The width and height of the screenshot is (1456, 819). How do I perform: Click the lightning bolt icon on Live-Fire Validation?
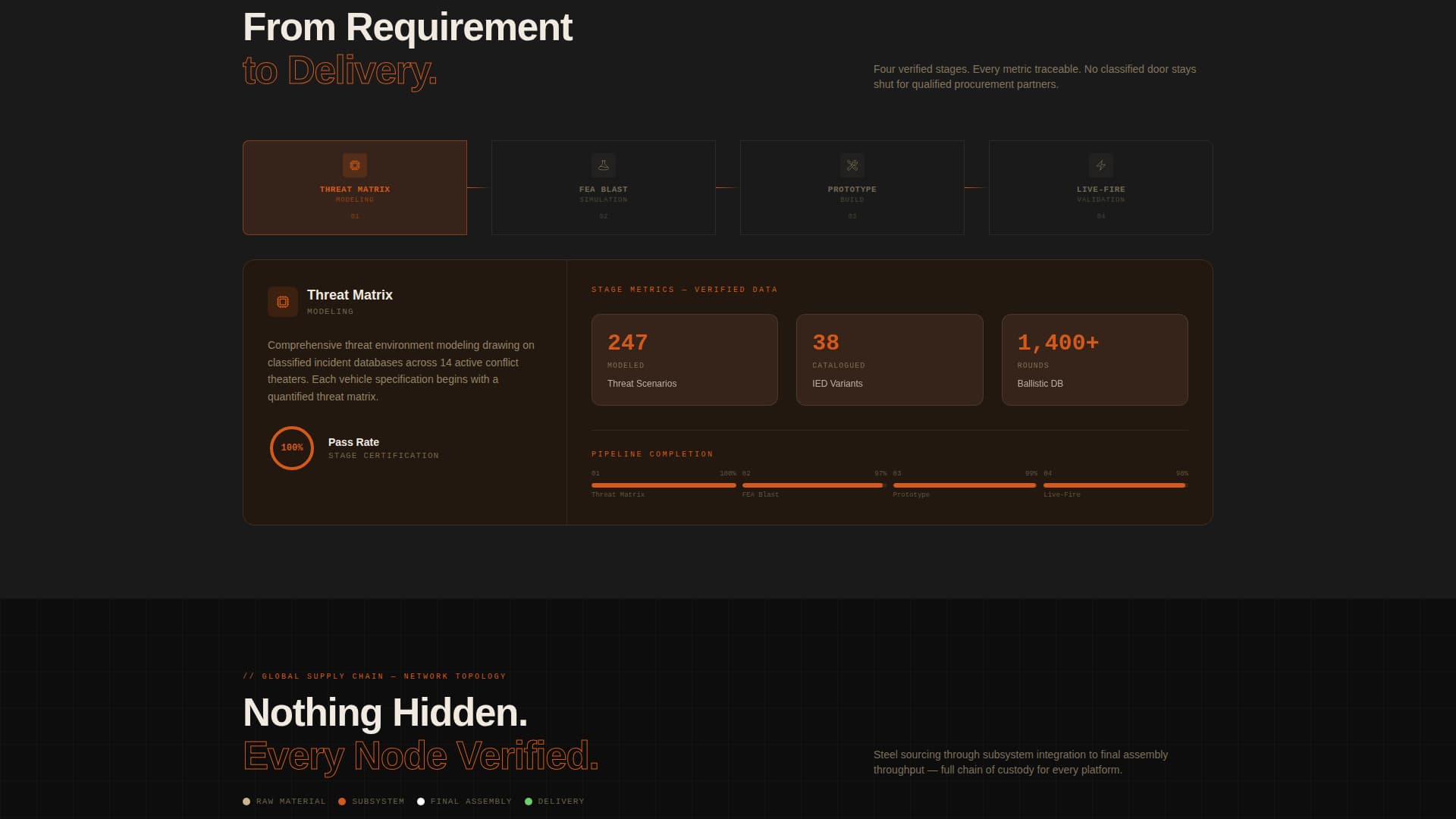pyautogui.click(x=1100, y=165)
